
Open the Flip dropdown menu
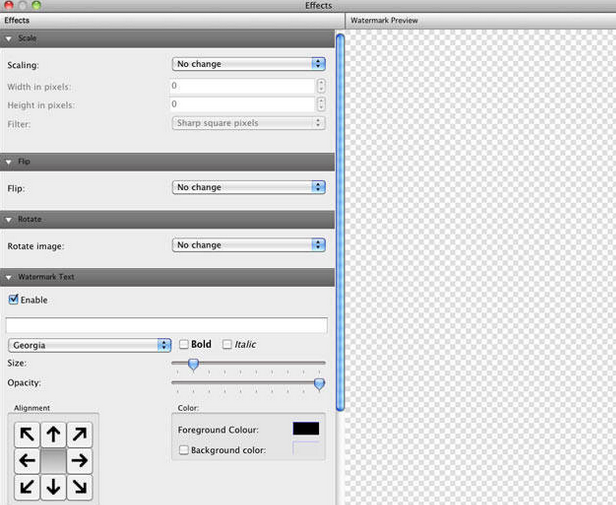[x=248, y=187]
